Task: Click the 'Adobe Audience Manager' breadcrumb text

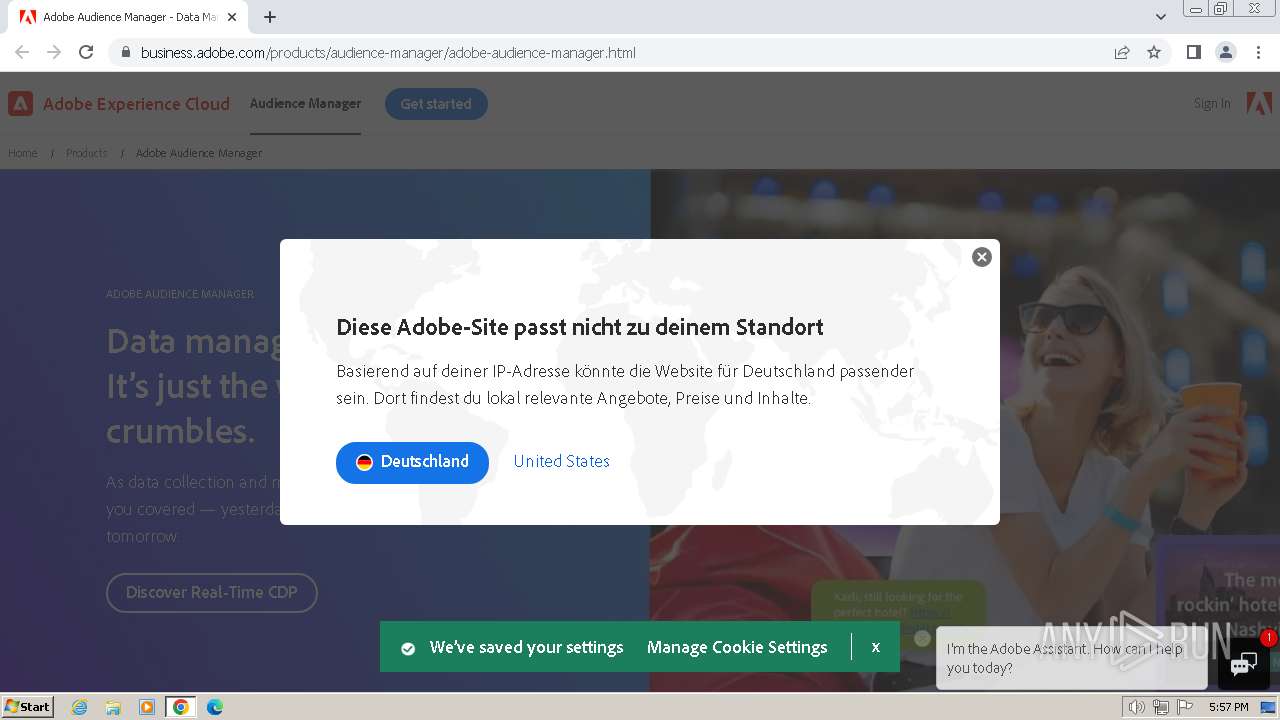Action: point(199,153)
